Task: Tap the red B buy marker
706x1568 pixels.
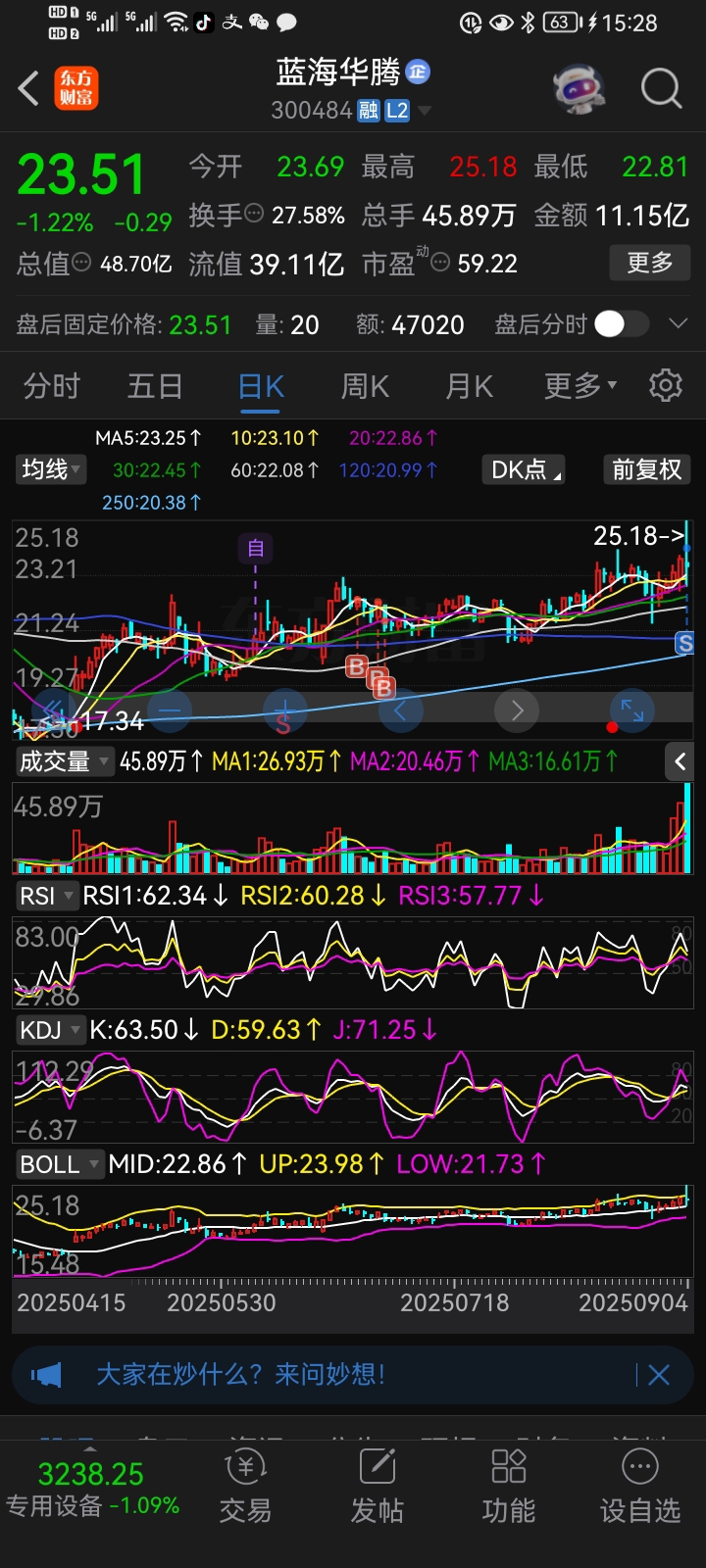Action: click(357, 667)
